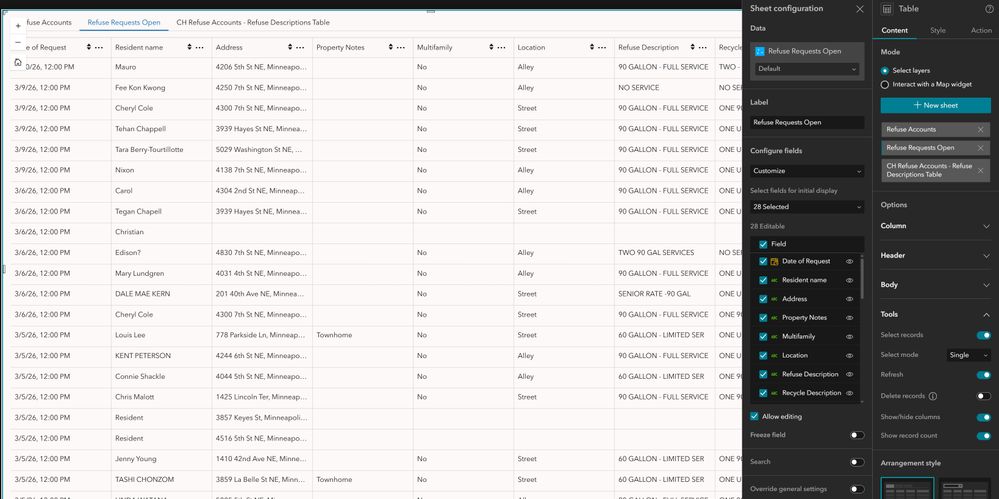Click the New sheet button
The height and width of the screenshot is (499, 999).
pyautogui.click(x=935, y=105)
